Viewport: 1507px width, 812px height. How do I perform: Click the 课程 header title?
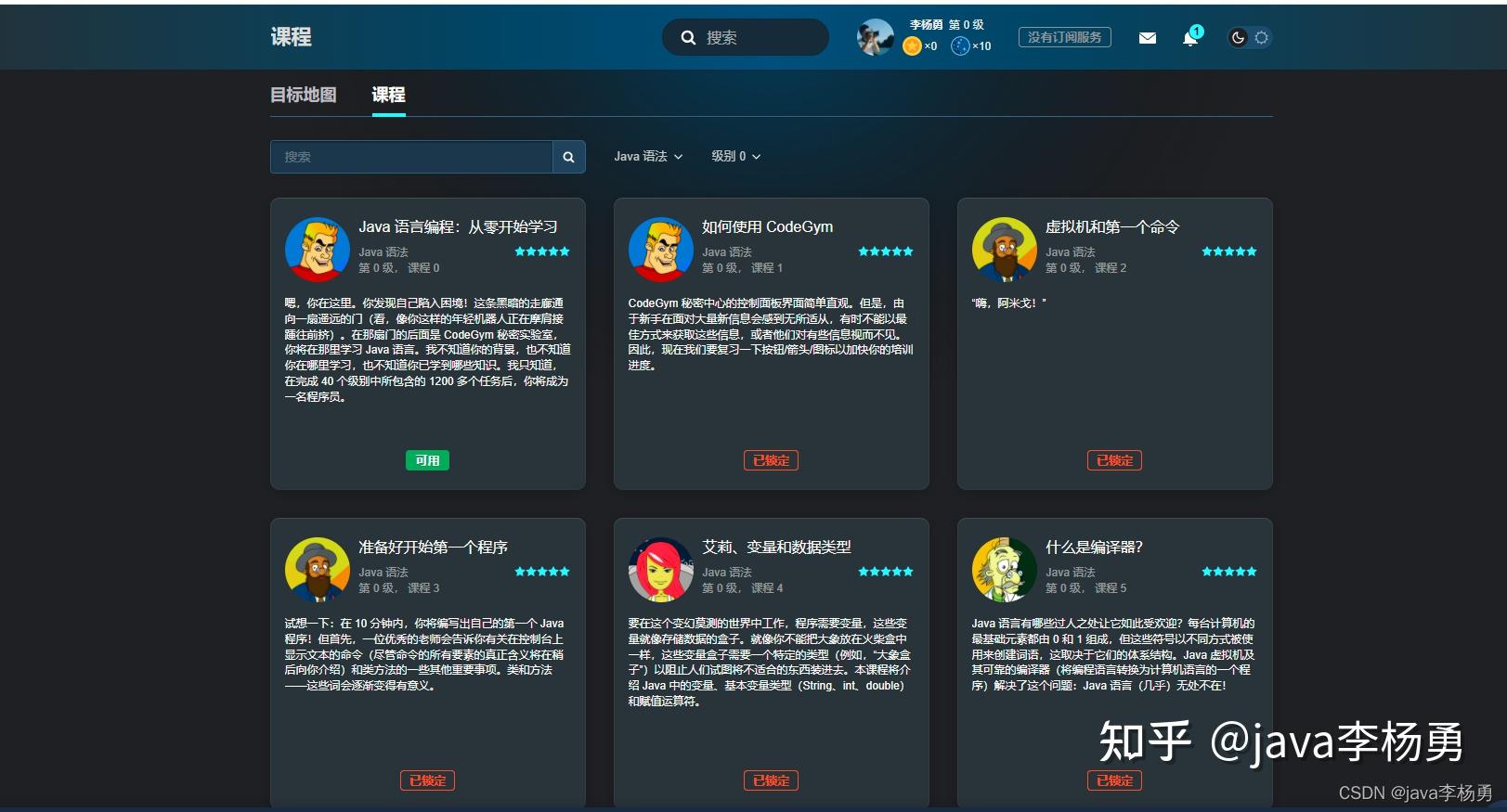point(291,37)
